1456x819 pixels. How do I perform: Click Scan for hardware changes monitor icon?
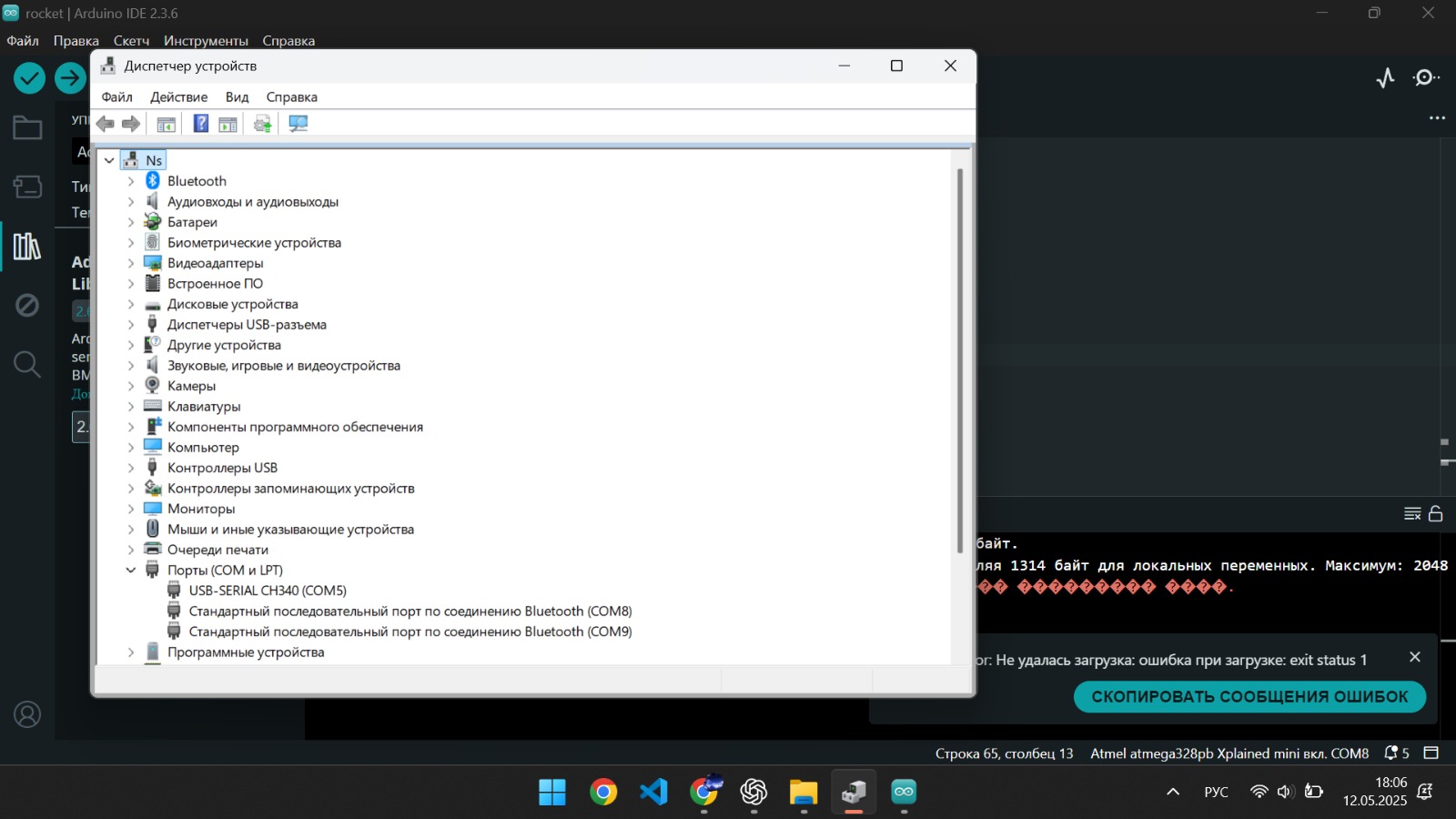298,124
